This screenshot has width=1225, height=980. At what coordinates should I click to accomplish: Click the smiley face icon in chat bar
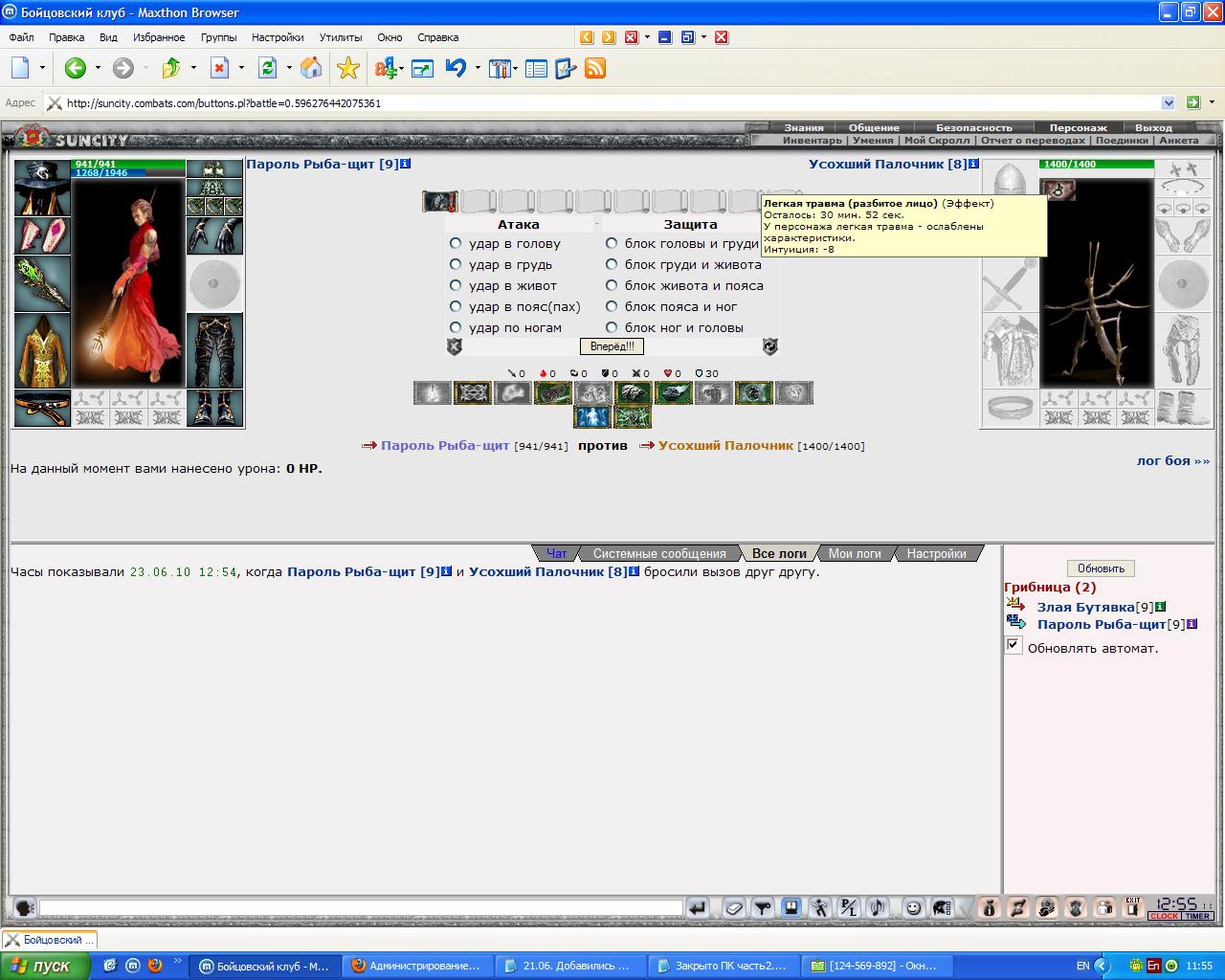tap(913, 907)
